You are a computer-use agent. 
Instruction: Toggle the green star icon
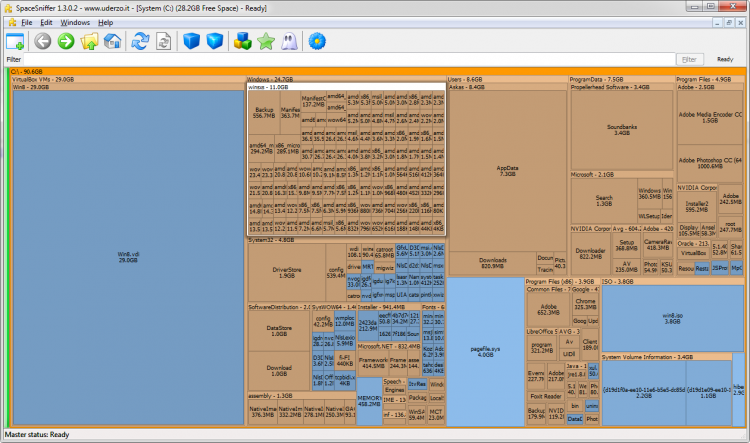(266, 42)
